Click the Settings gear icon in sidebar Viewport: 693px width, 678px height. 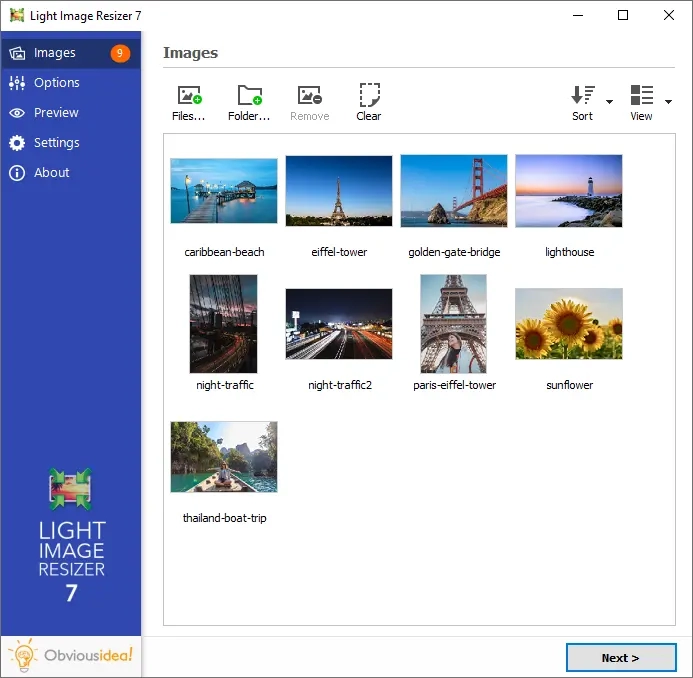click(17, 143)
